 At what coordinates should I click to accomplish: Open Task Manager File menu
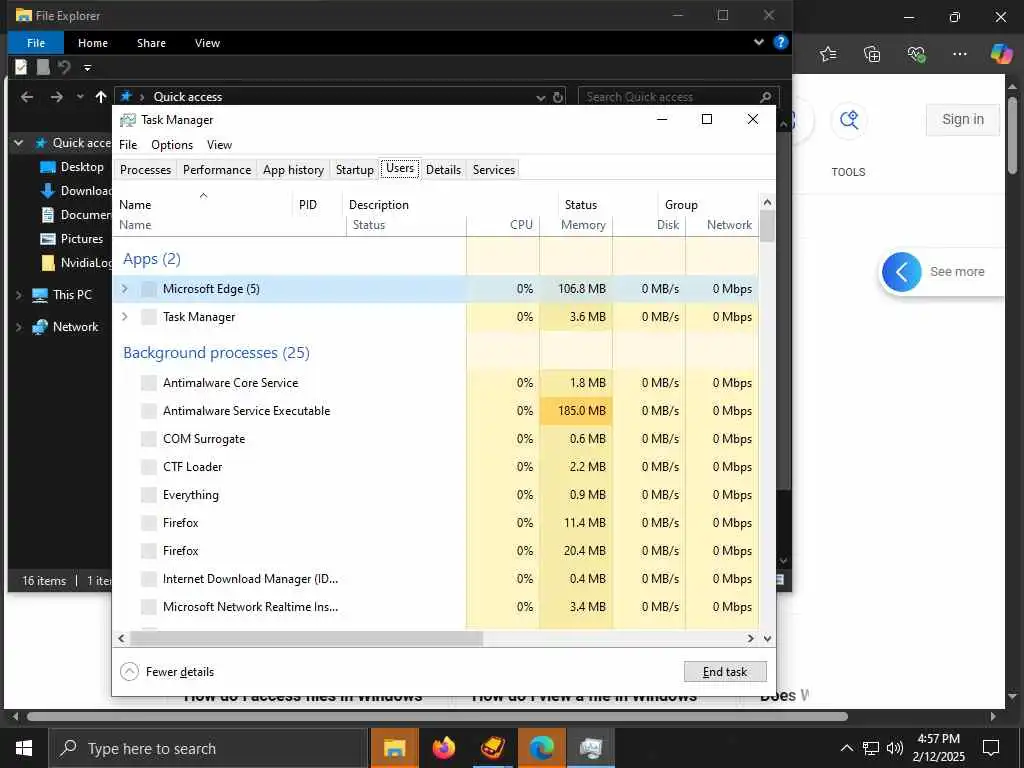128,145
